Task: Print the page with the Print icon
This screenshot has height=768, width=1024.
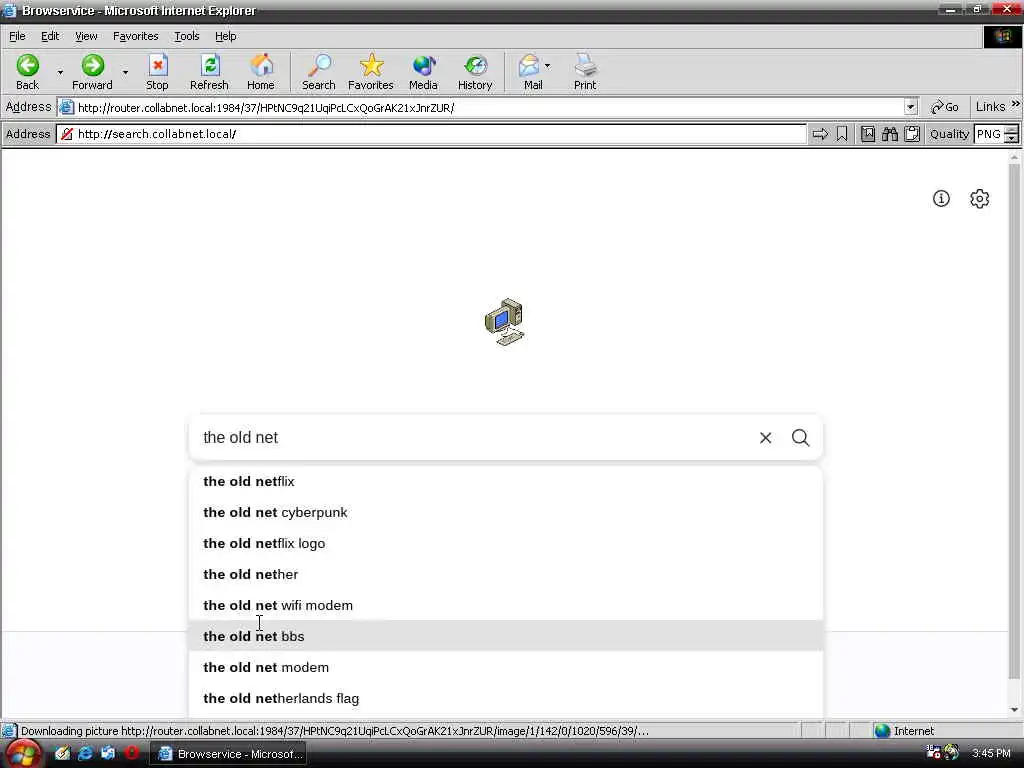Action: pos(585,72)
